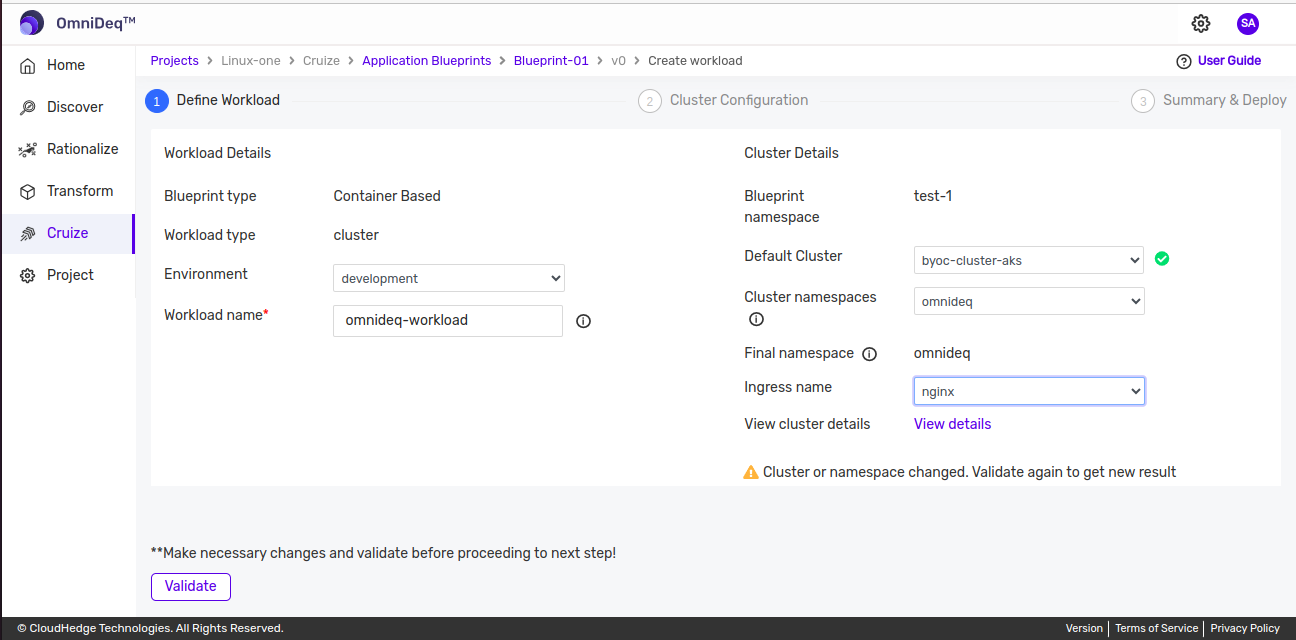This screenshot has width=1296, height=640.
Task: Click Application Blueprints breadcrumb link
Action: tap(427, 61)
